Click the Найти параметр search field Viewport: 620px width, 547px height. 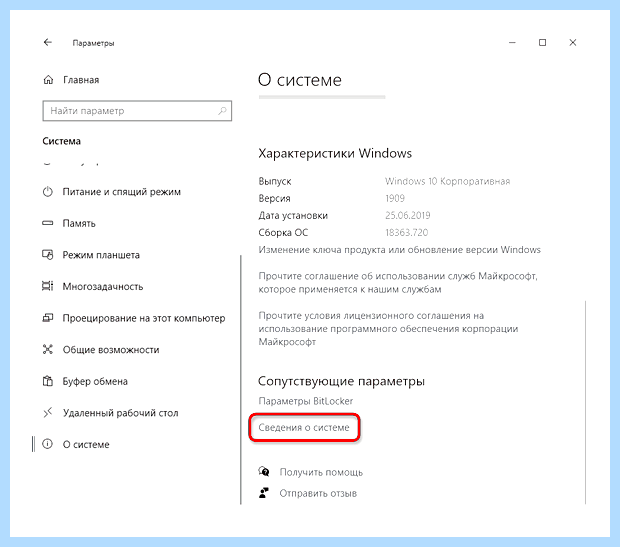[x=137, y=111]
